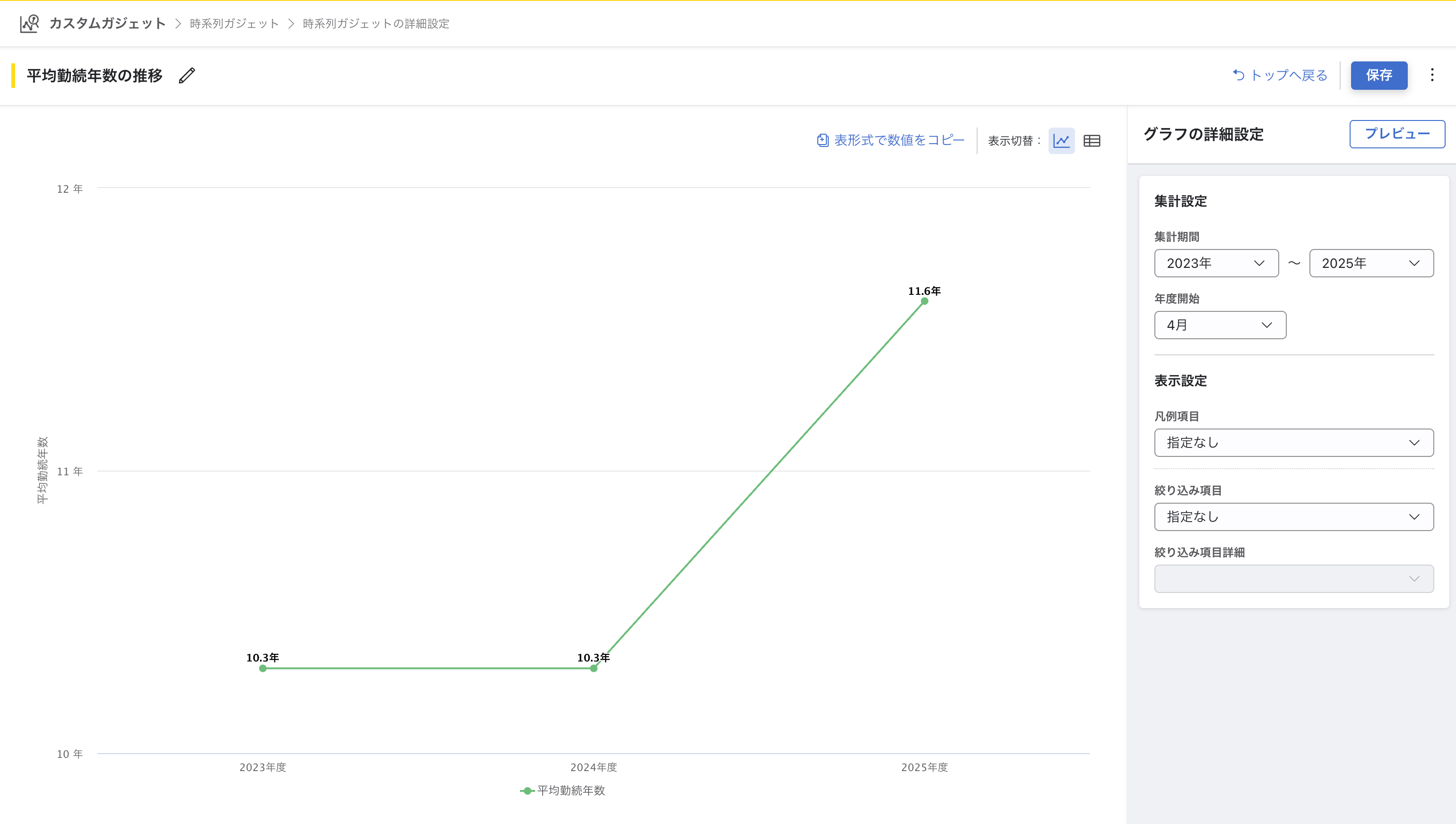Screen dimensions: 1456x824
Task: Switch to line chart view icon
Action: pos(1061,140)
